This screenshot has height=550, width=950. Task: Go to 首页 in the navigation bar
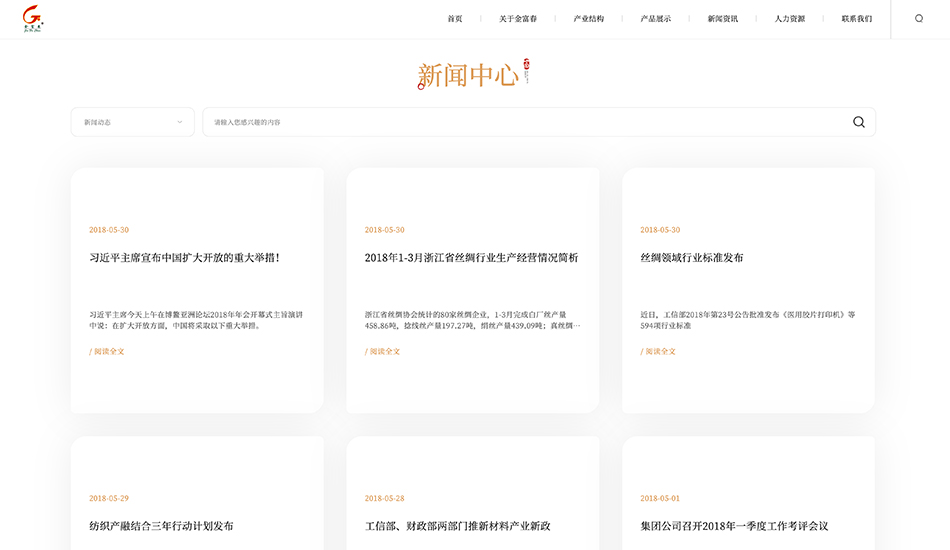(x=455, y=19)
